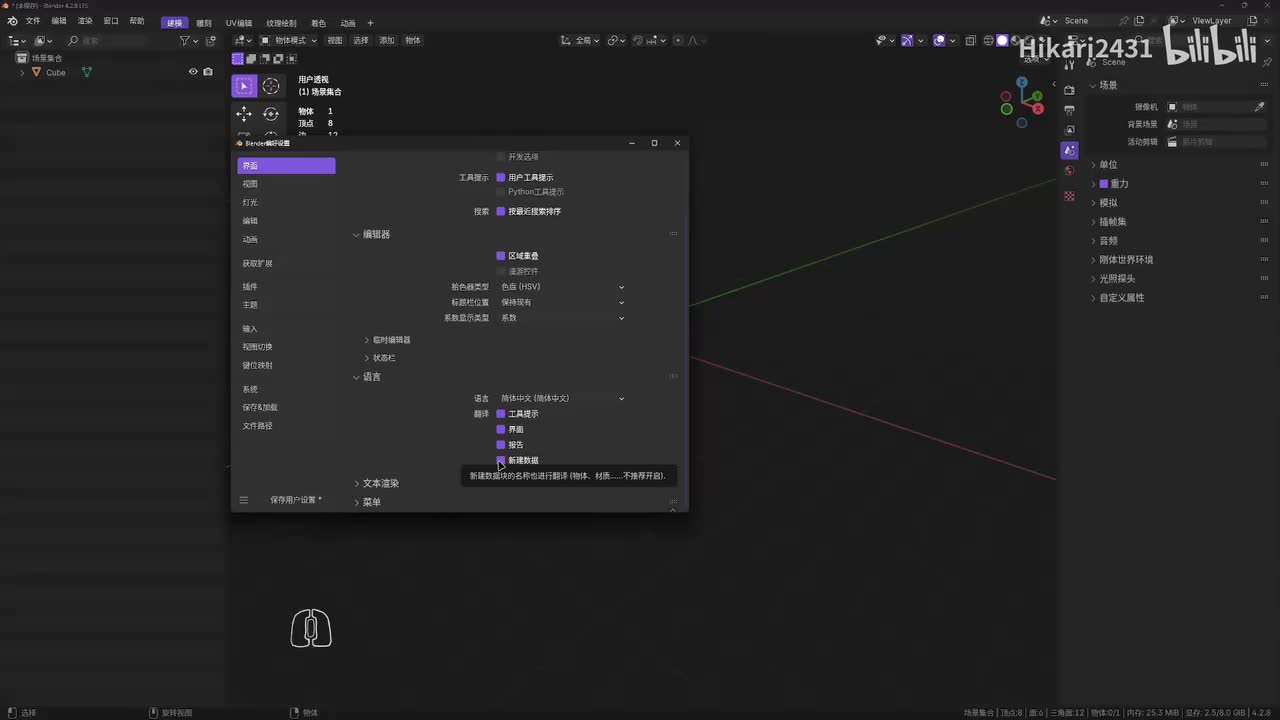
Task: Toggle Cube visibility eye in outliner
Action: [194, 72]
